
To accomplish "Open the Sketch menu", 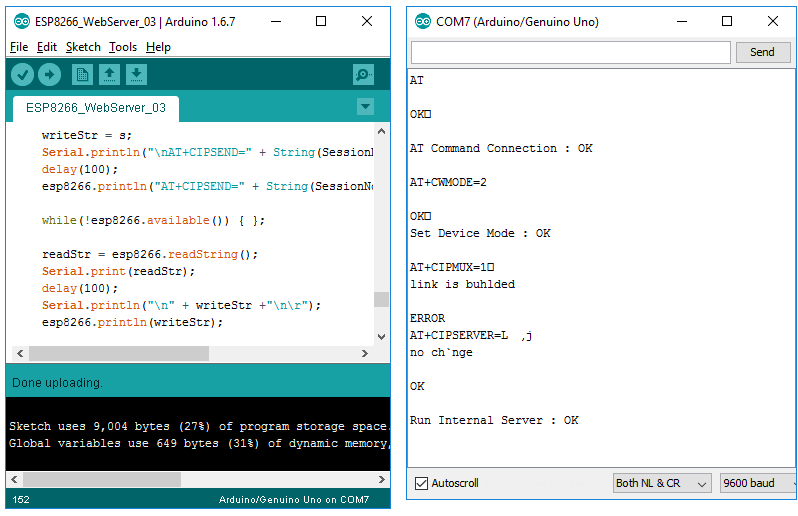I will click(x=83, y=47).
